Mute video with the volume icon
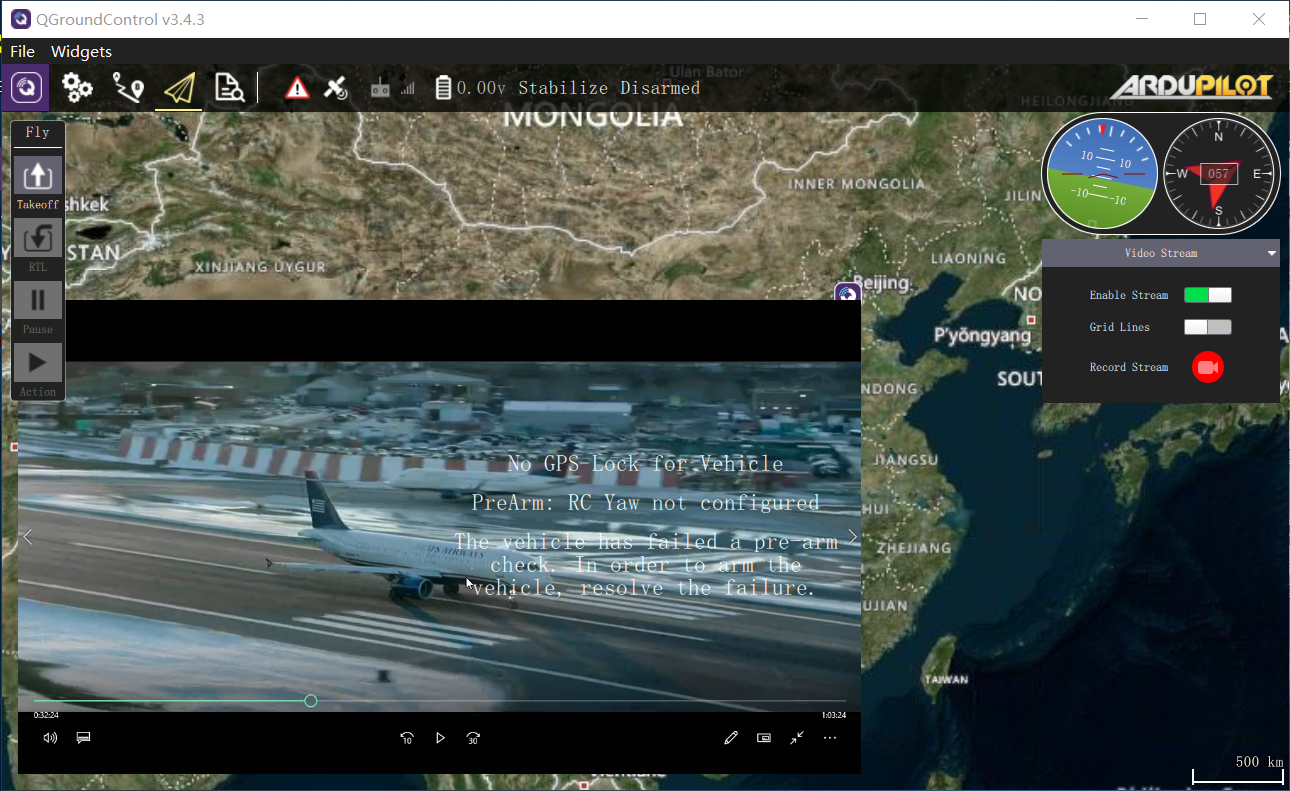The height and width of the screenshot is (791, 1290). [50, 738]
